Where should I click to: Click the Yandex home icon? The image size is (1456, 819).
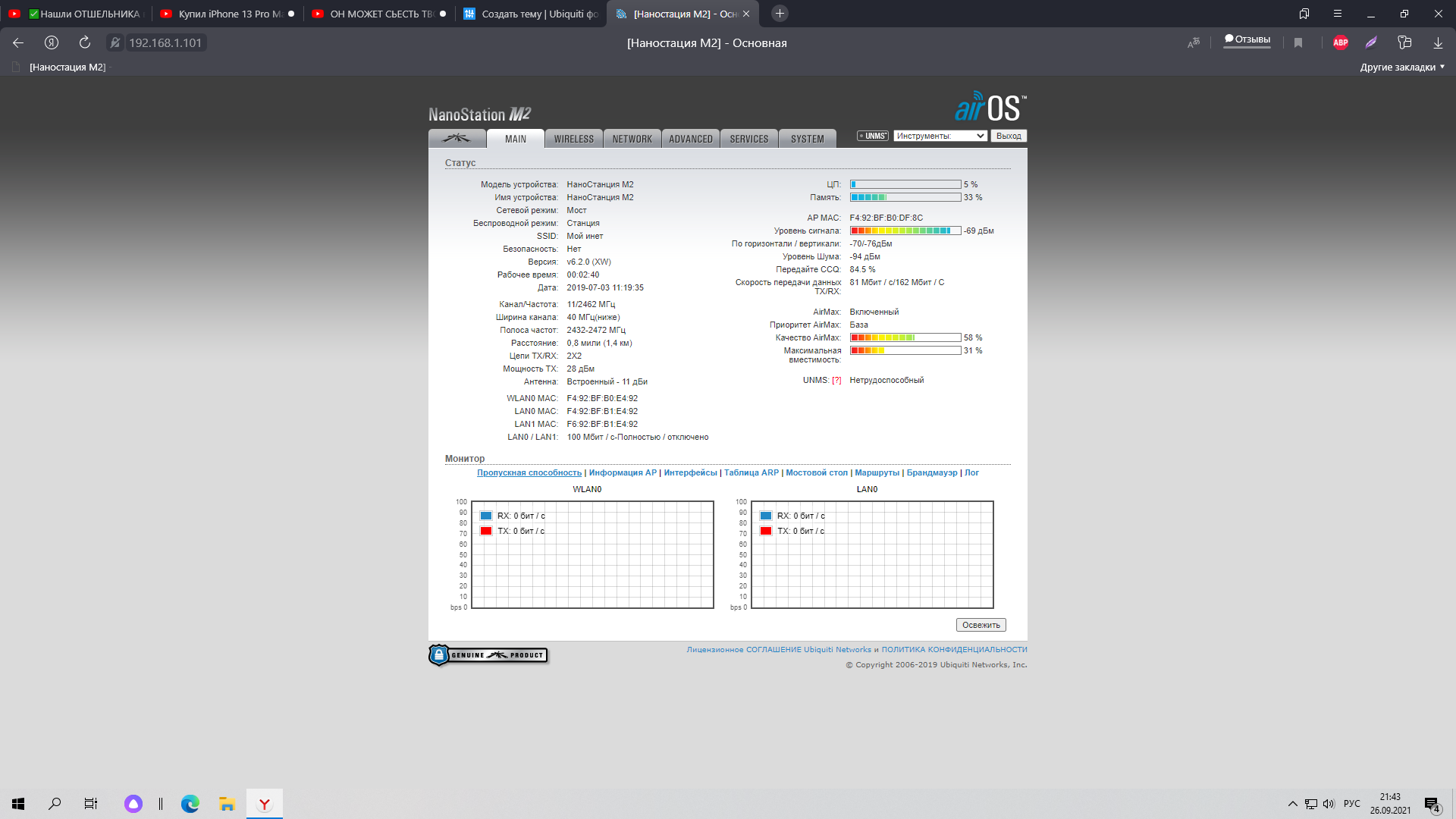52,42
